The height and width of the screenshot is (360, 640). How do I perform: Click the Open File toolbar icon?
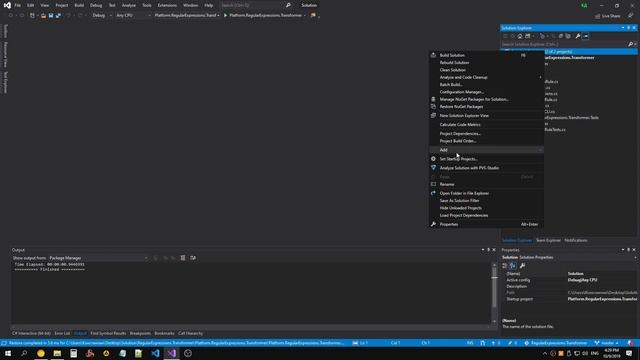point(43,16)
